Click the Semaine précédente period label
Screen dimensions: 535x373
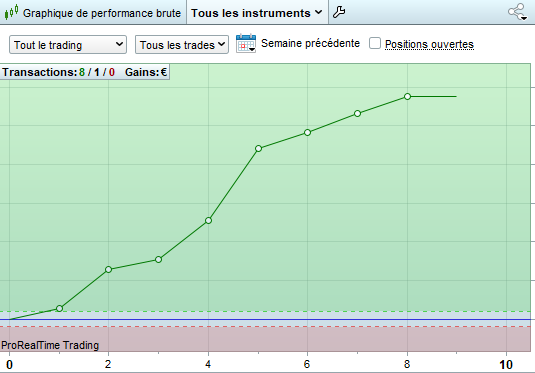point(310,43)
